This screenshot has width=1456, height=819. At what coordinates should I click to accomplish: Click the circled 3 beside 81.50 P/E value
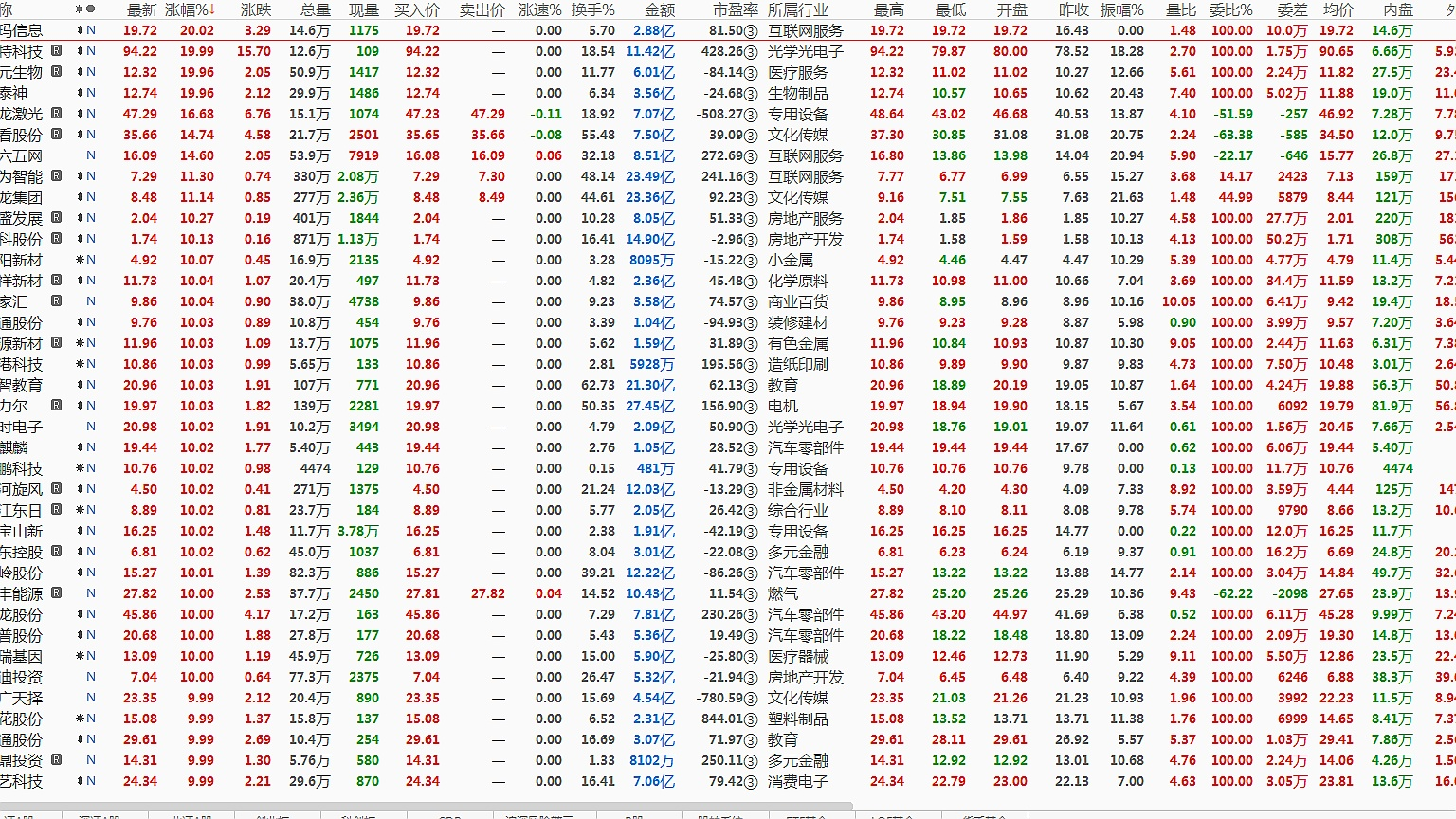(x=751, y=31)
